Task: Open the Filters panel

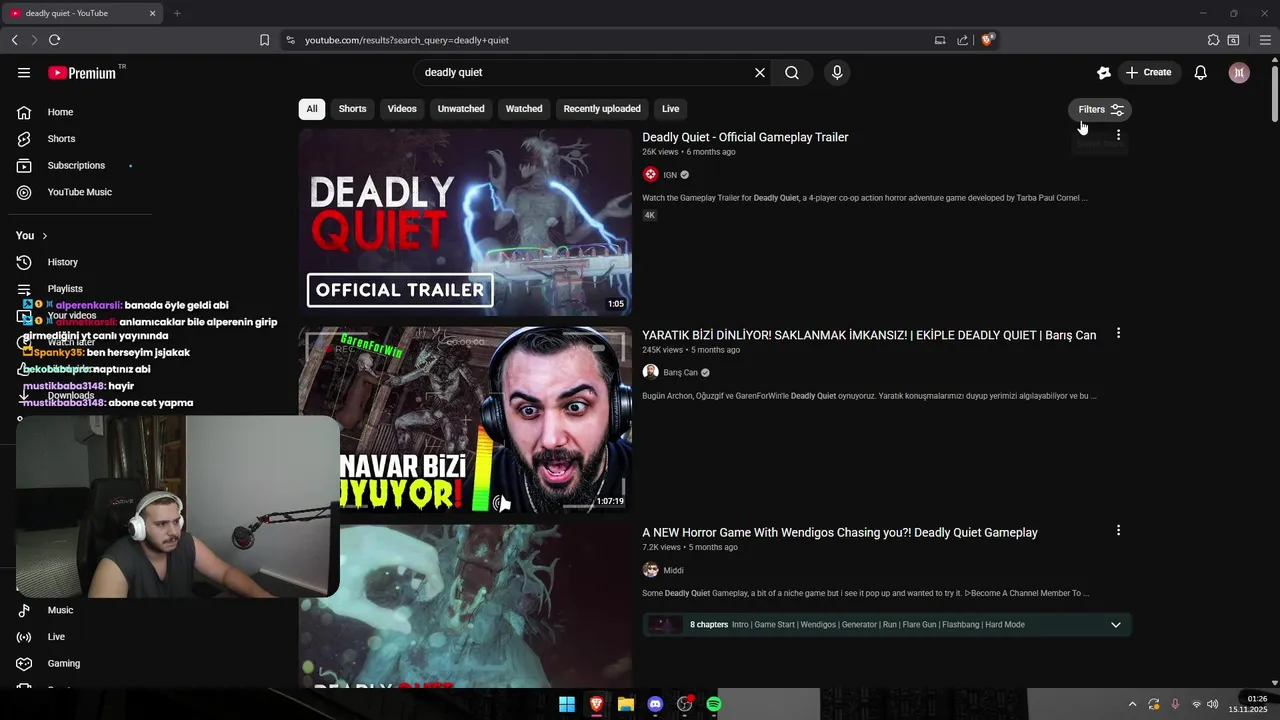Action: (x=1100, y=110)
